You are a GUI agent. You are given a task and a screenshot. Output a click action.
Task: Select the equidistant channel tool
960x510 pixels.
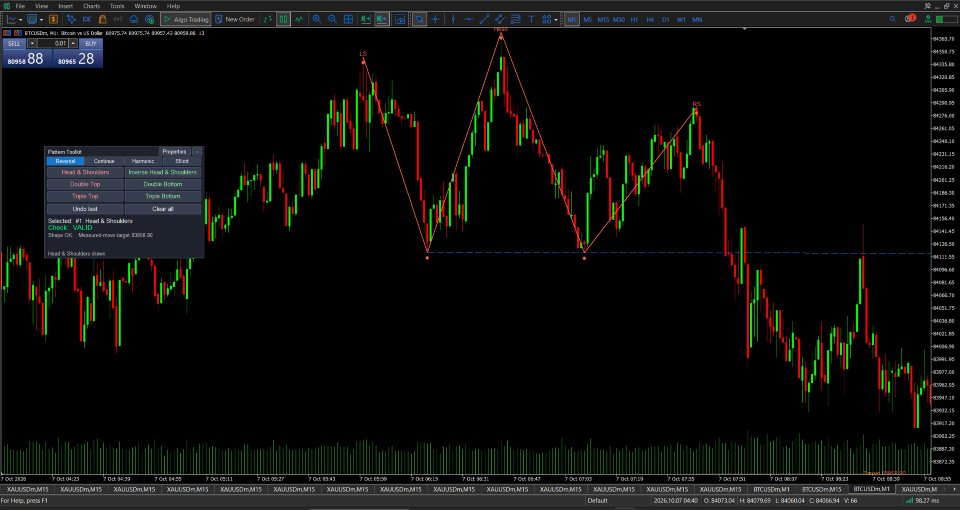[x=500, y=20]
